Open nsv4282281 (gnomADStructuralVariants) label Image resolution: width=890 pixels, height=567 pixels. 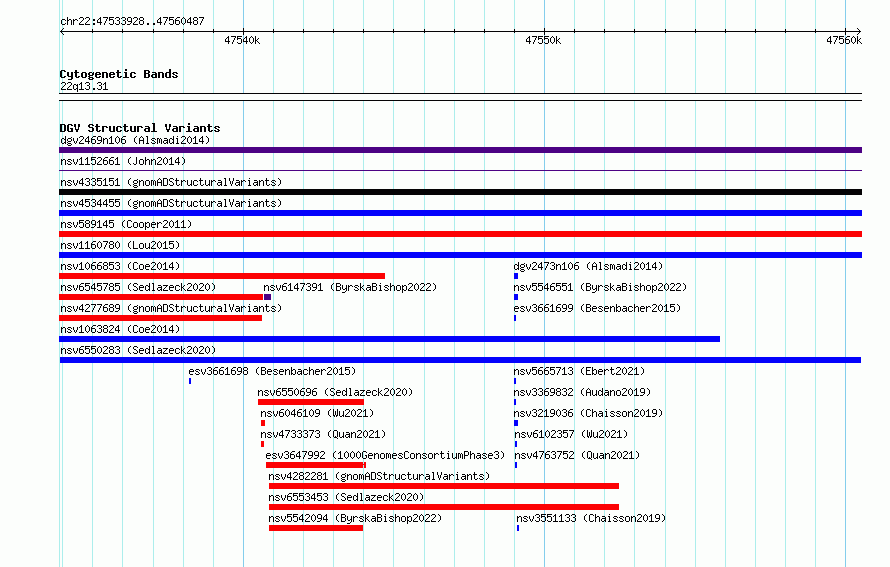coord(379,476)
